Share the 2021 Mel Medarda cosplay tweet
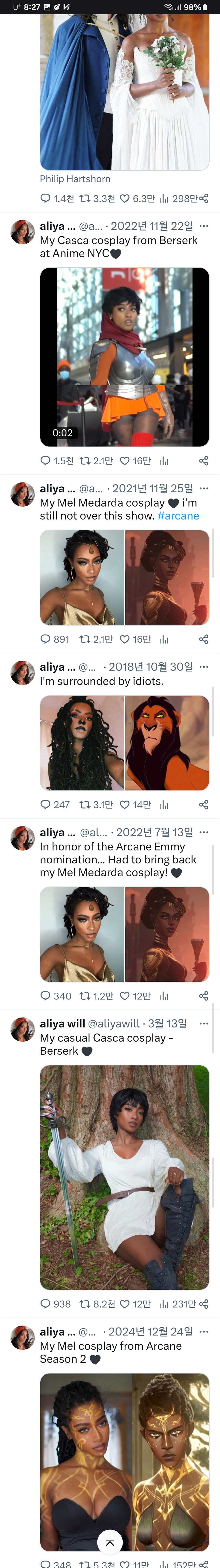This screenshot has height=1568, width=220. point(204,639)
